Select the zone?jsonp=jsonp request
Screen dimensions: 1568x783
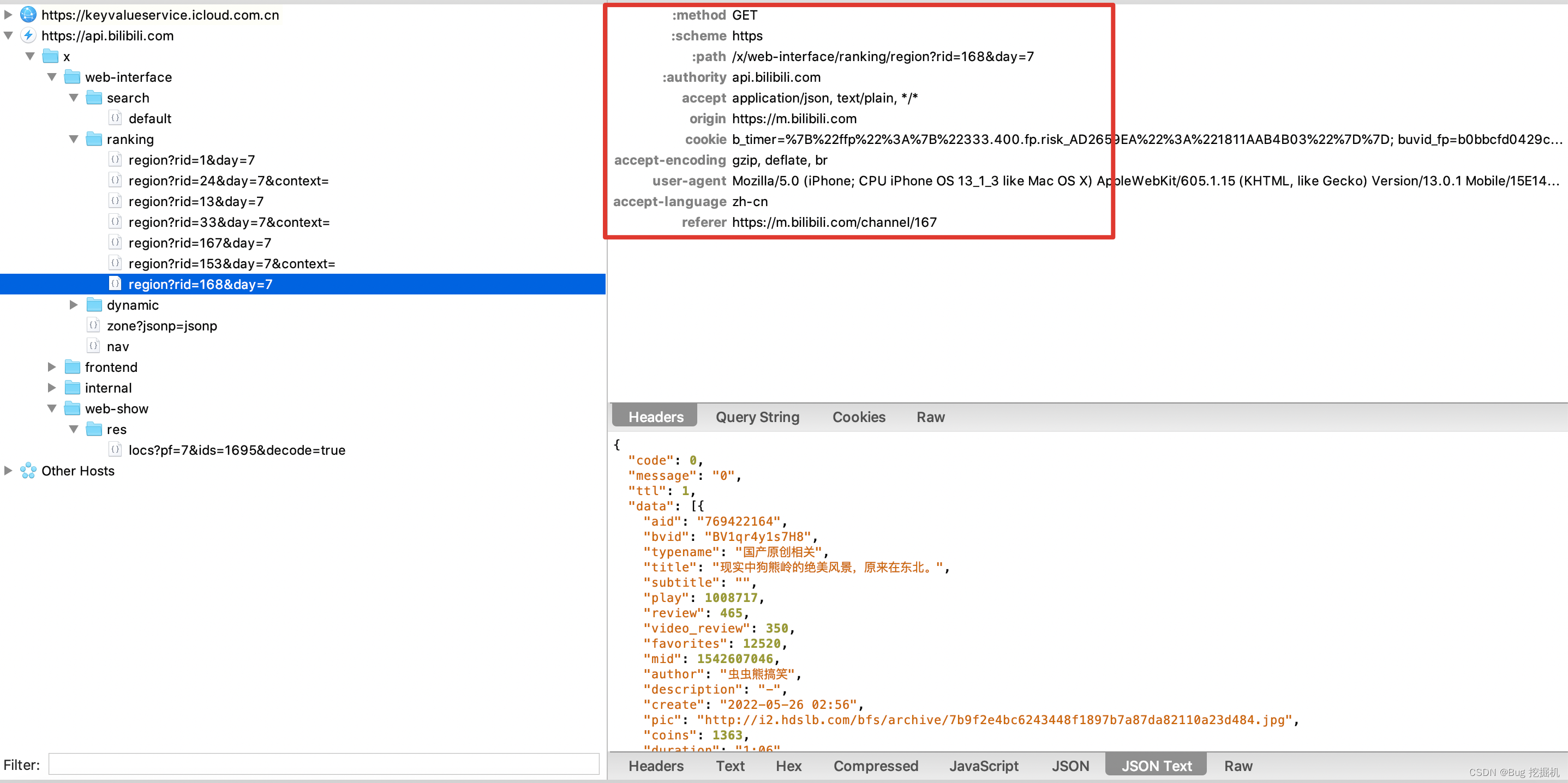[x=161, y=326]
